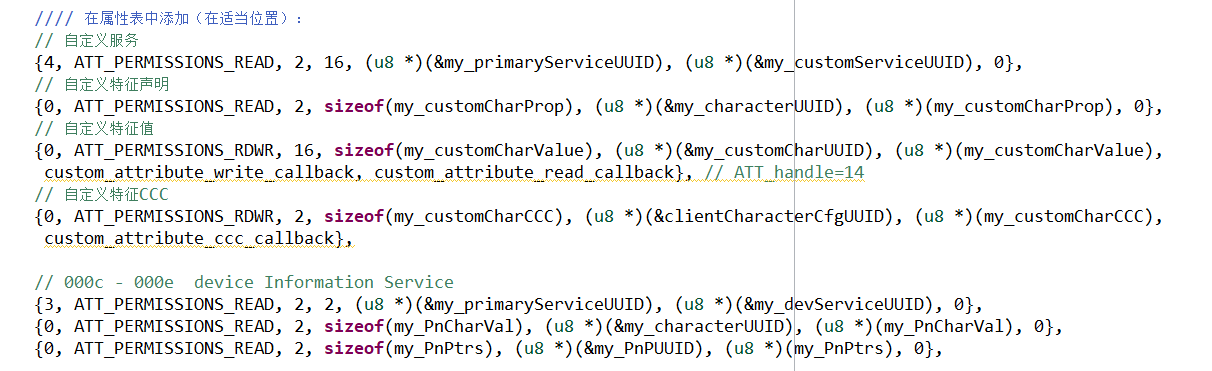Click the '自定义服务' comment line

pos(87,40)
